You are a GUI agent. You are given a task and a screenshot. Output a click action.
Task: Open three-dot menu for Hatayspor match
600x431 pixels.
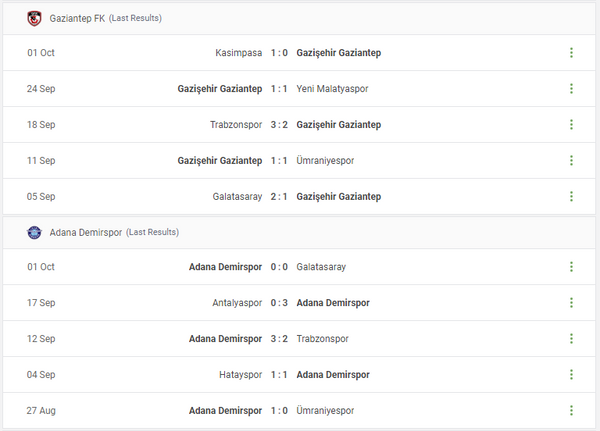[571, 375]
